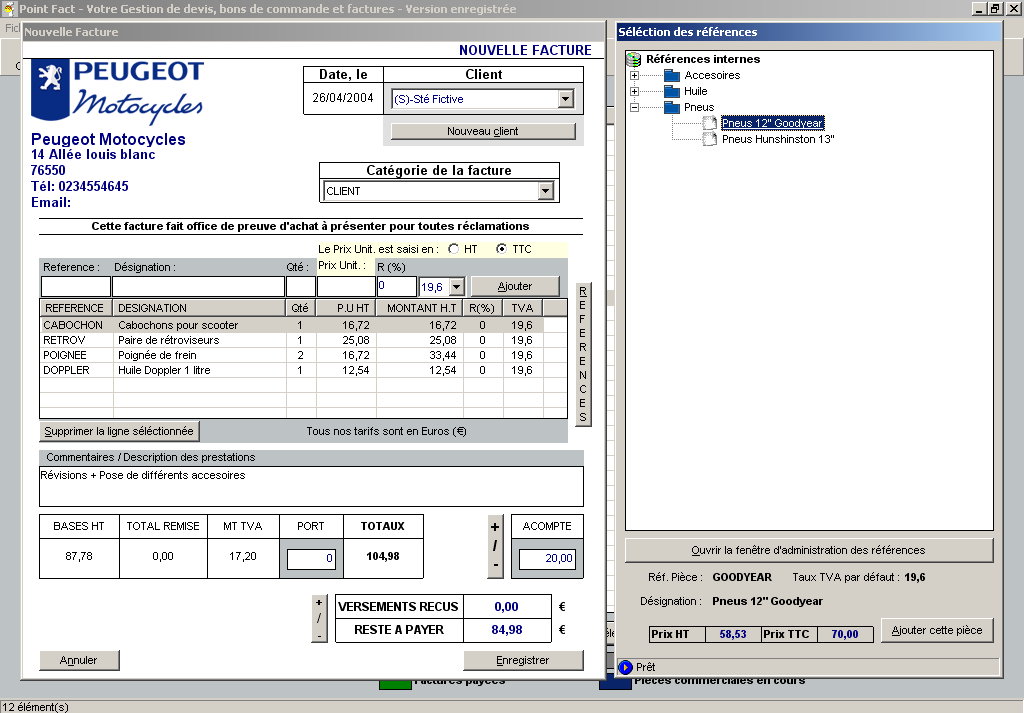Click the date field 26/04/2004
This screenshot has width=1024, height=713.
pos(343,98)
